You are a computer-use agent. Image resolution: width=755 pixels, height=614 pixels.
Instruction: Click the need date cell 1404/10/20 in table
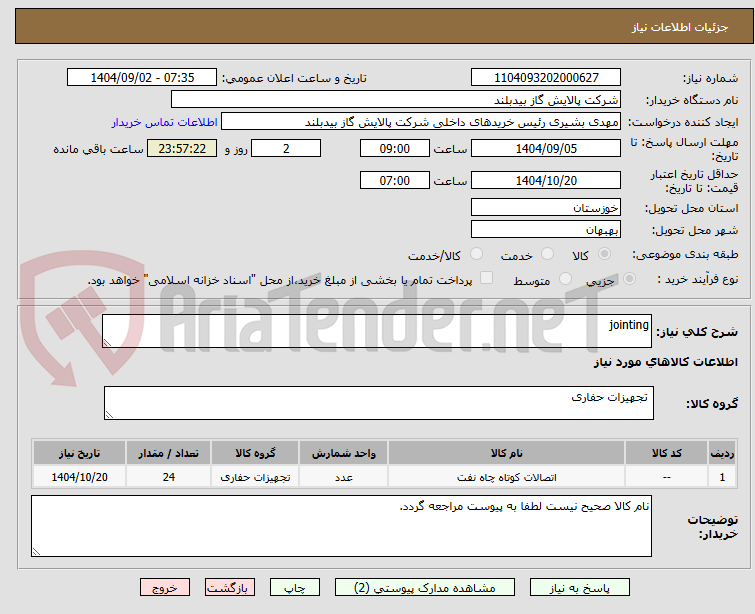coord(79,477)
